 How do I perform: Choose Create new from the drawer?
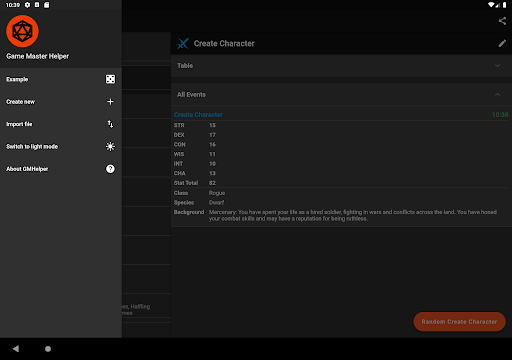61,102
